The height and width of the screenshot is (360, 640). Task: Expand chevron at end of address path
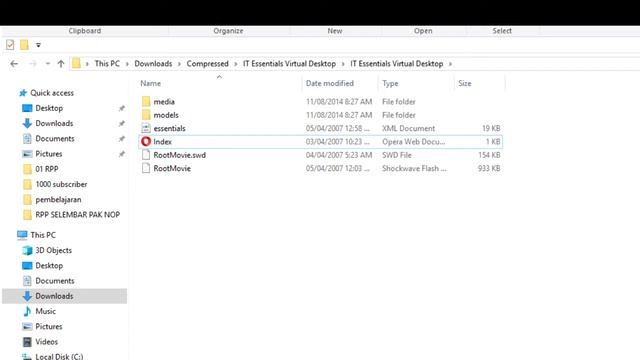pos(450,64)
